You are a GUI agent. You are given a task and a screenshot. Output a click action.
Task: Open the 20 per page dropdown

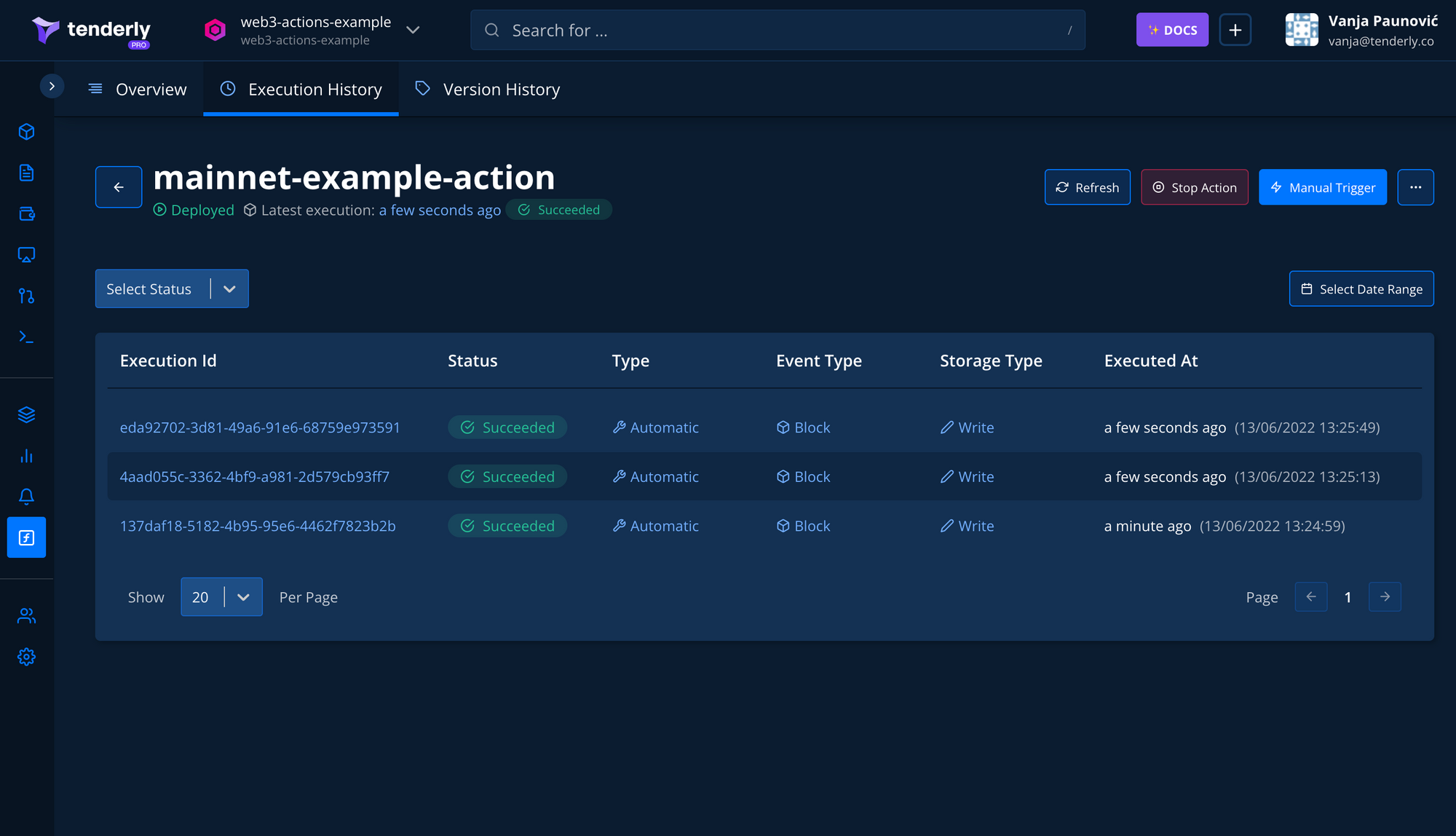coord(221,597)
